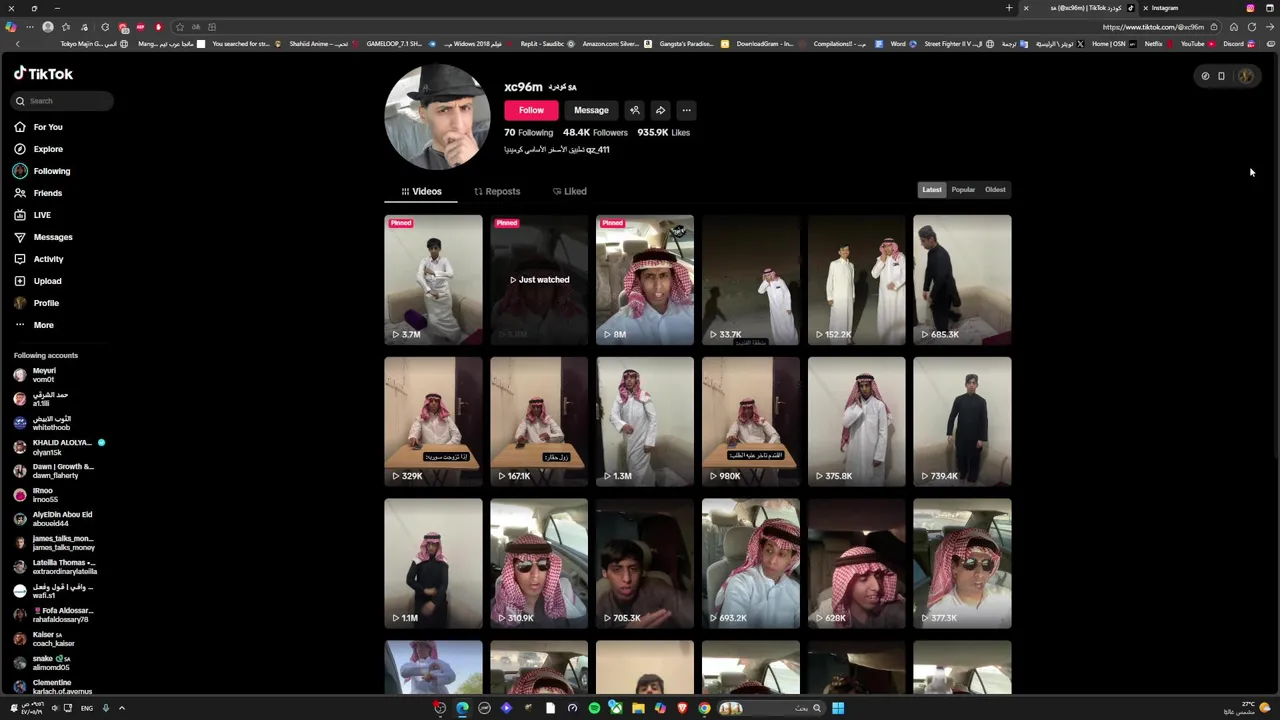Image resolution: width=1280 pixels, height=720 pixels.
Task: Open the Upload page
Action: (38, 281)
